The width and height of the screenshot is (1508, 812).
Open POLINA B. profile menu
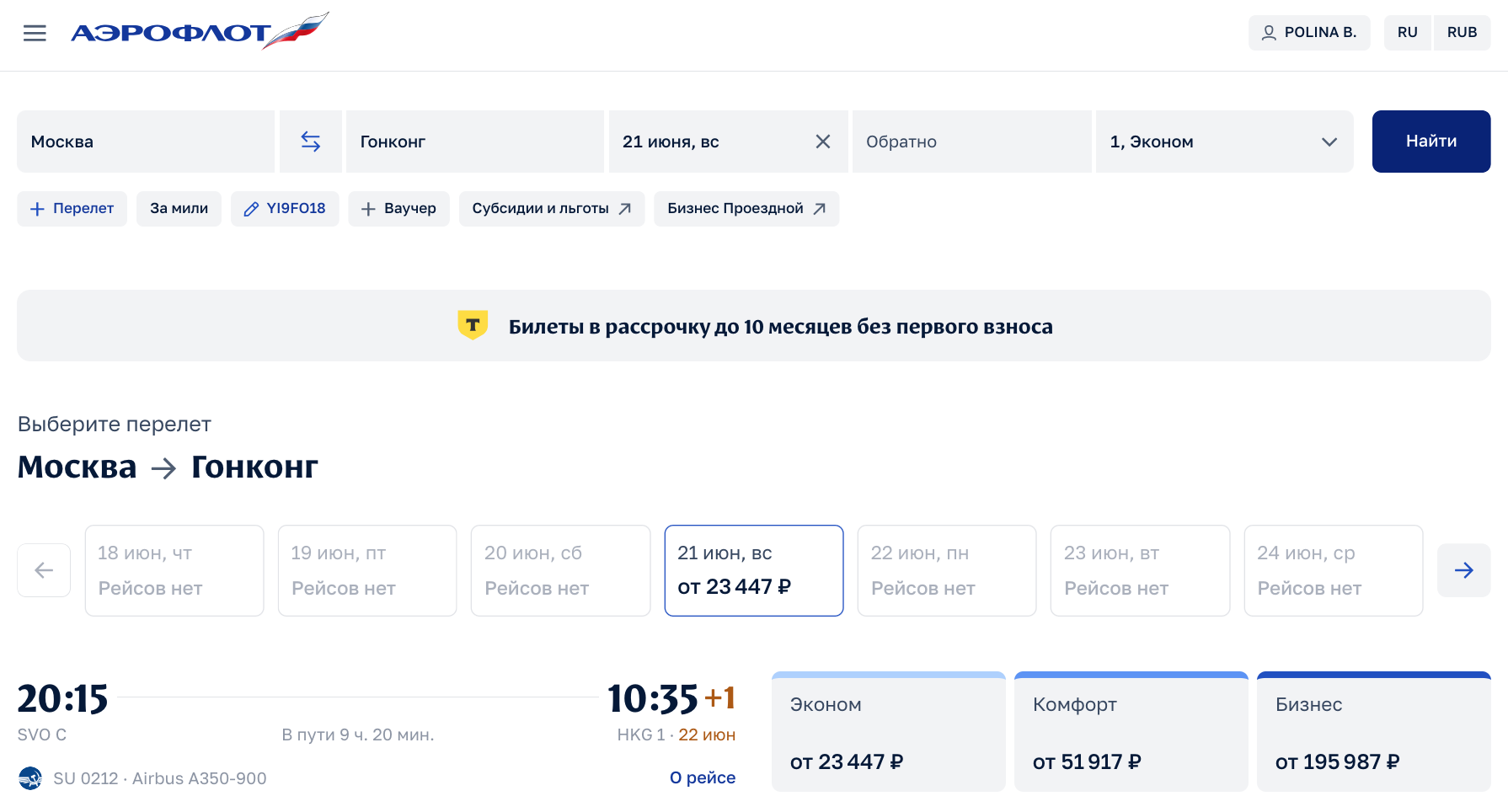coord(1309,33)
